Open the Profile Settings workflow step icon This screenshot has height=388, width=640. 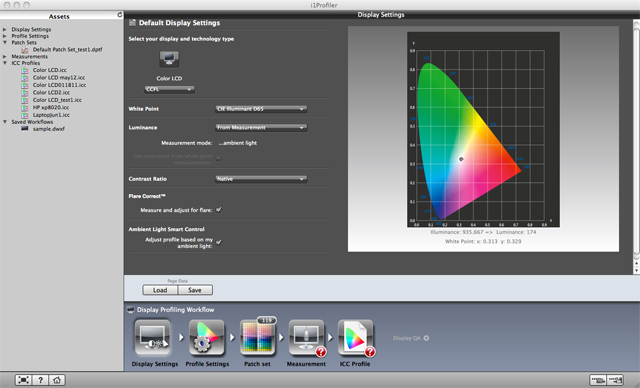click(x=207, y=338)
